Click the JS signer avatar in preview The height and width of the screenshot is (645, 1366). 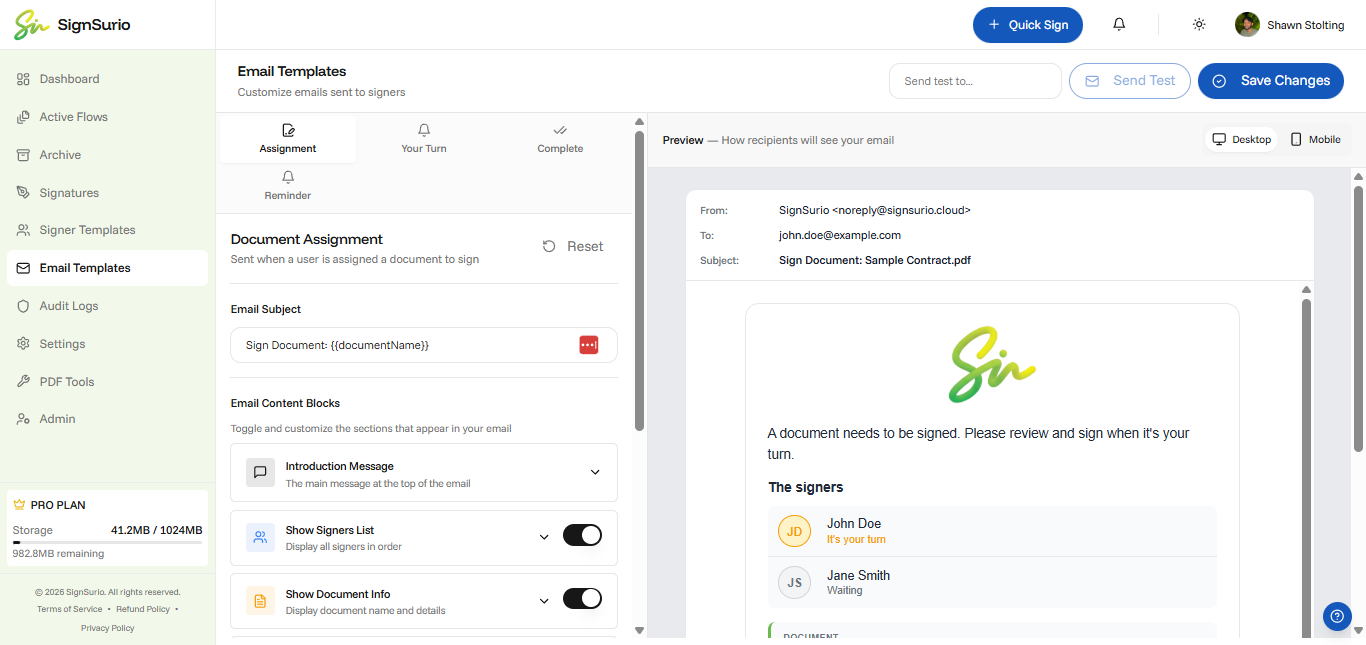tap(794, 582)
